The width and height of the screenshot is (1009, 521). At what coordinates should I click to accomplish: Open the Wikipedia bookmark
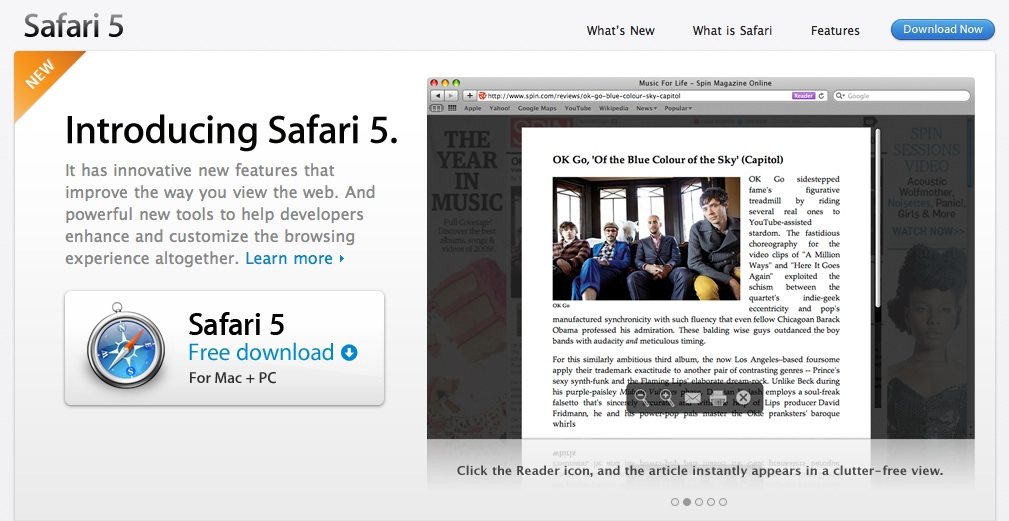(613, 108)
